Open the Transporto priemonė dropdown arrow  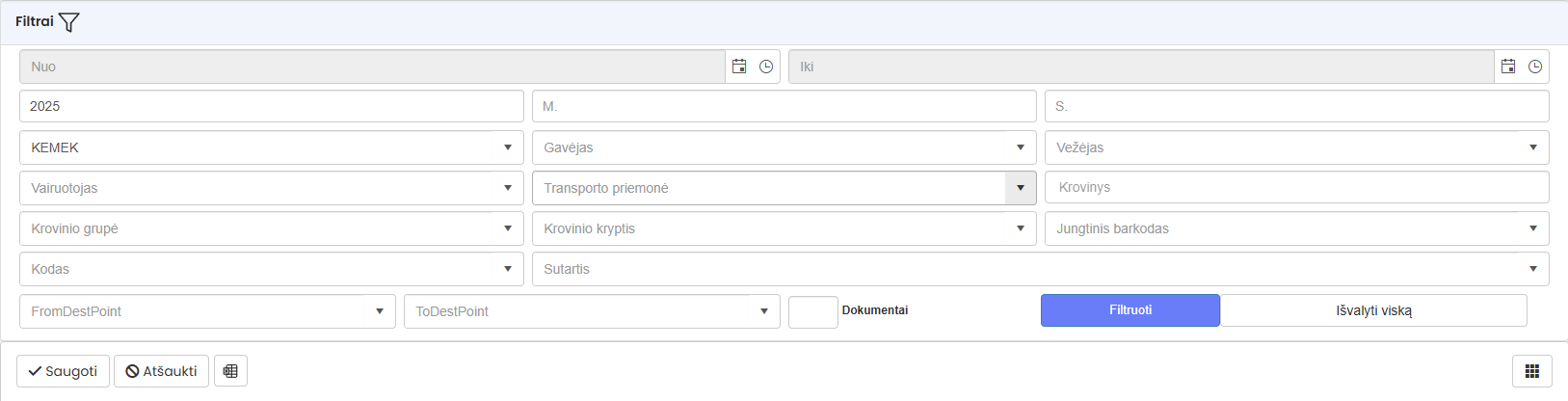click(1020, 188)
